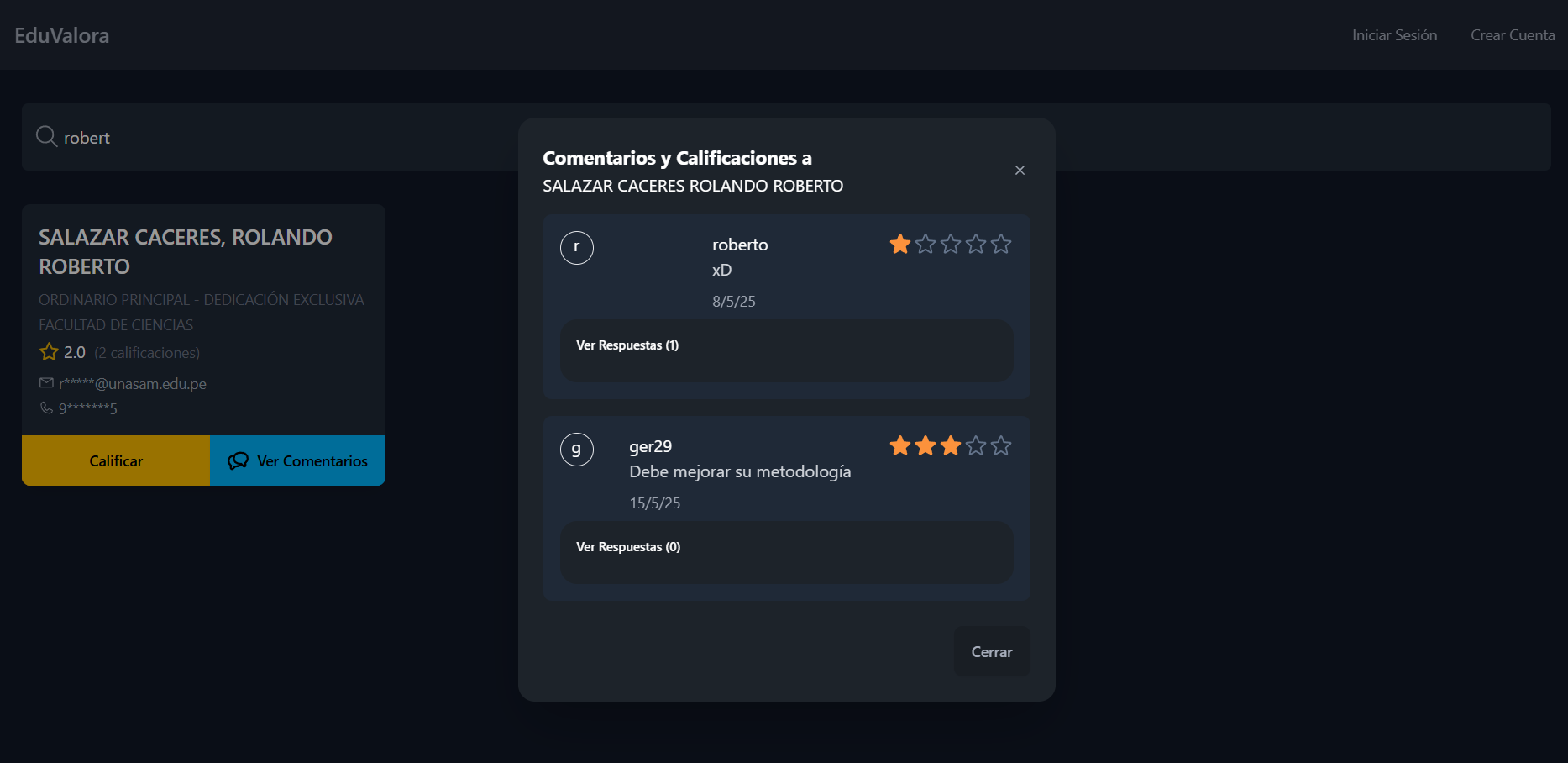Viewport: 1568px width, 763px height.
Task: Click the yellow Calificar button
Action: point(116,460)
